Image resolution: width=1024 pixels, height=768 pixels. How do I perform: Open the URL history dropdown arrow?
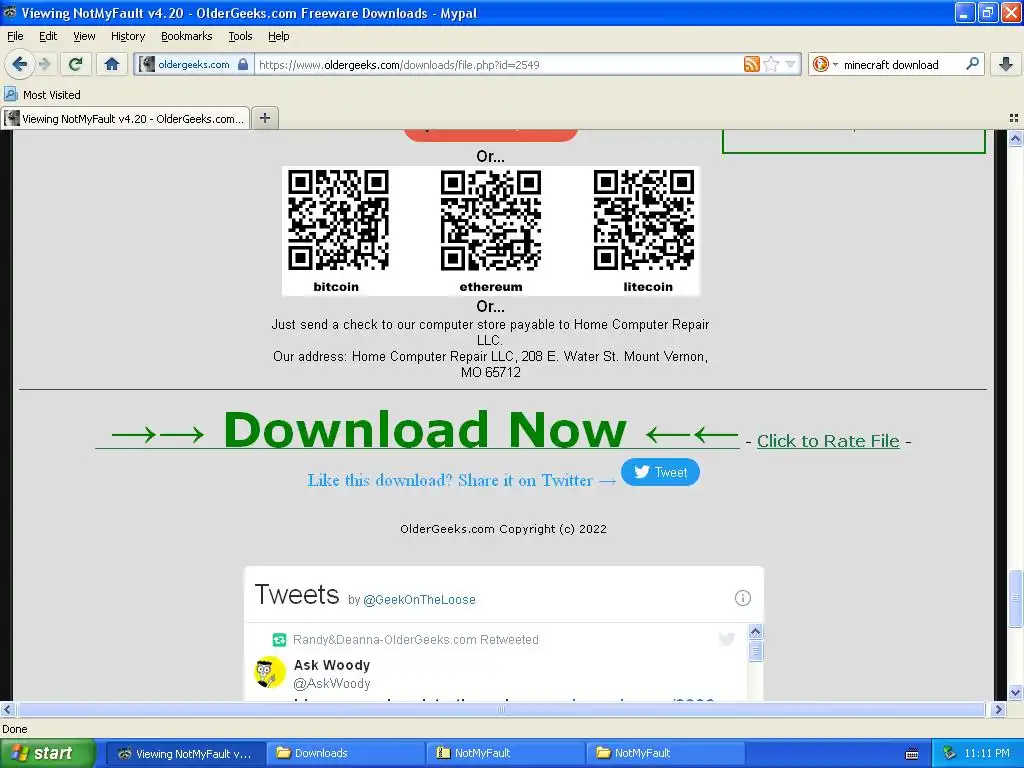coord(790,64)
